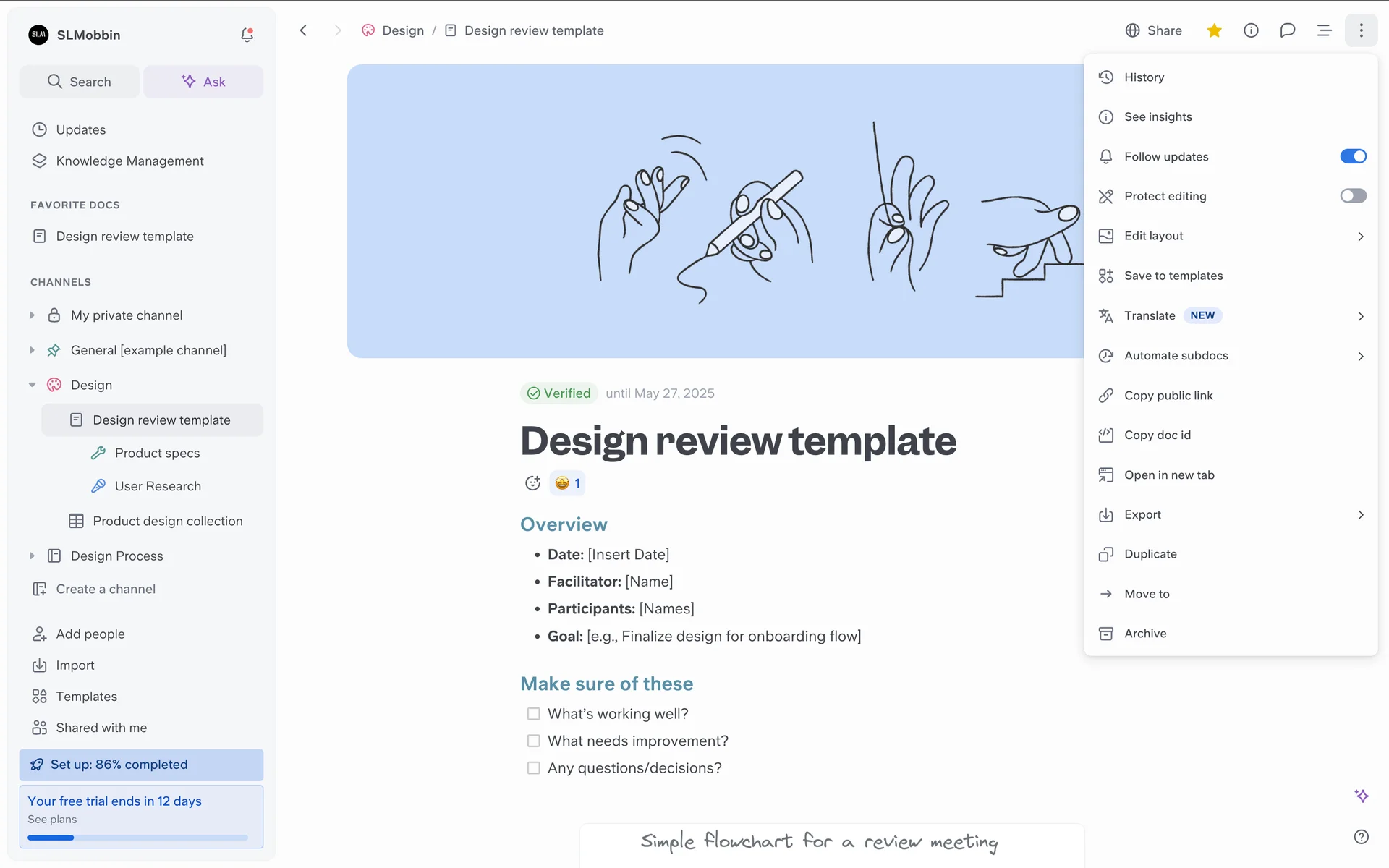Click the Share button
1389x868 pixels.
click(x=1154, y=30)
